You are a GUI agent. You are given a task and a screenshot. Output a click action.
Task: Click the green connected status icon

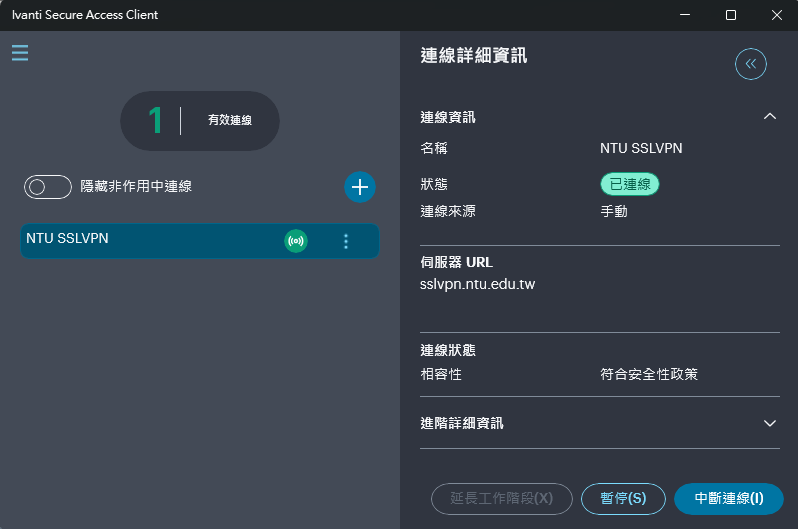point(296,241)
